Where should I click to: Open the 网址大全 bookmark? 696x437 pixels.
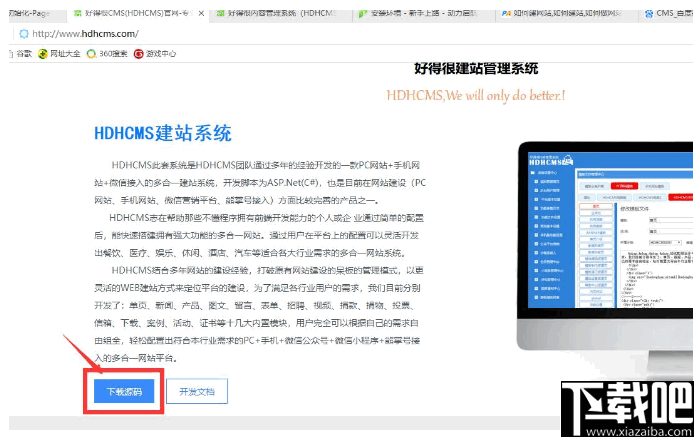tap(59, 54)
